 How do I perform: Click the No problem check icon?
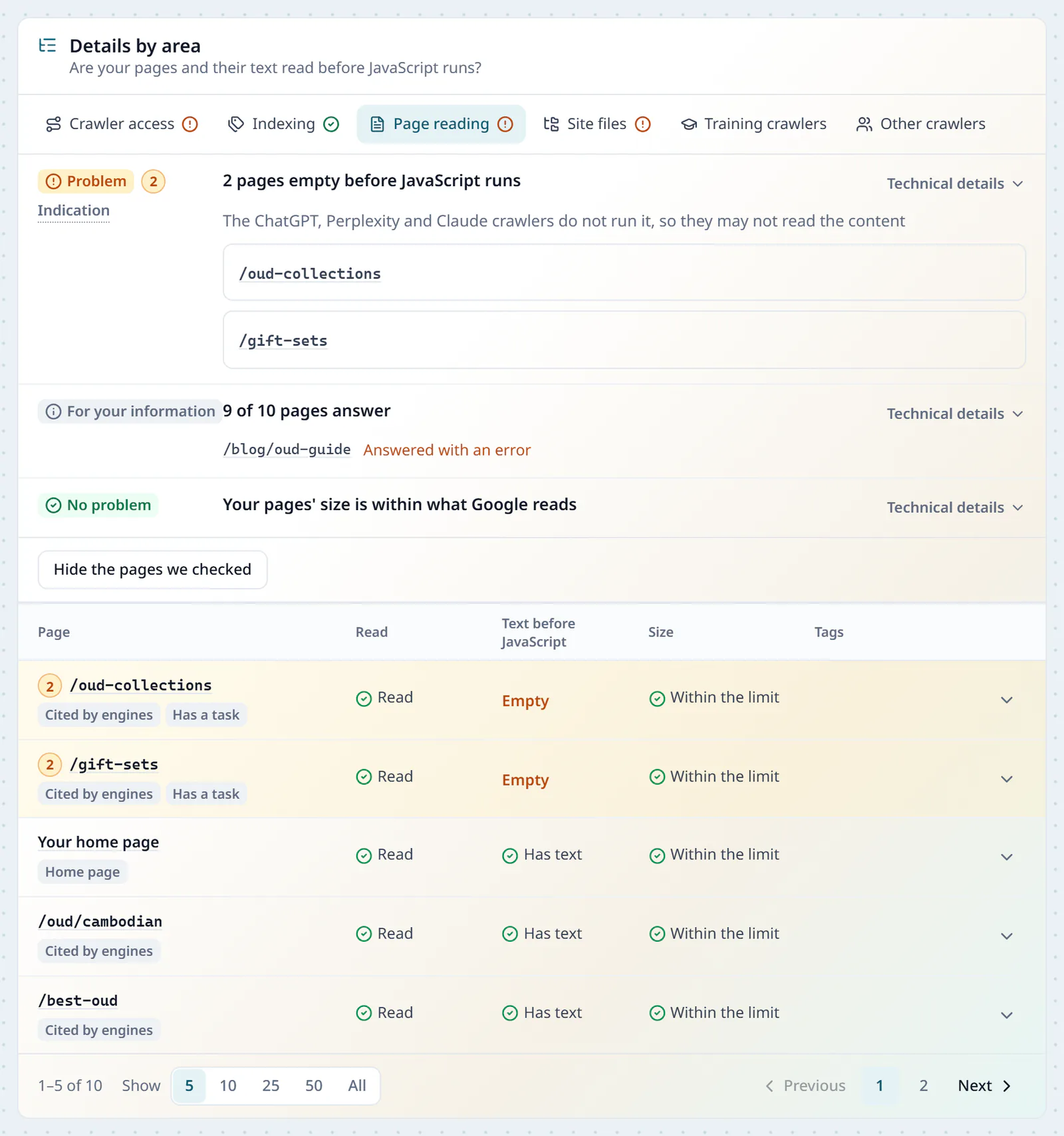tap(53, 505)
